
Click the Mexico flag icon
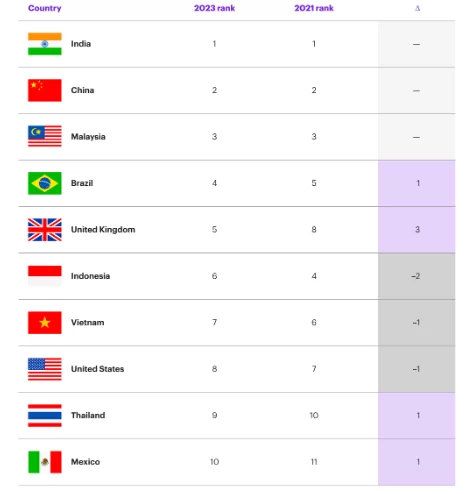tap(45, 462)
